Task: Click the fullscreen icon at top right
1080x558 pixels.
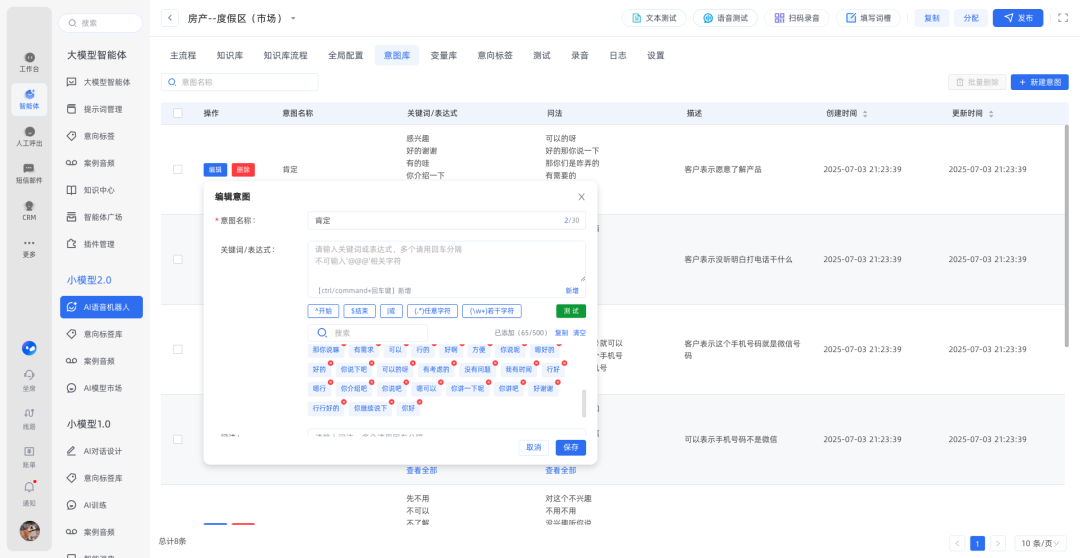Action: (1062, 18)
